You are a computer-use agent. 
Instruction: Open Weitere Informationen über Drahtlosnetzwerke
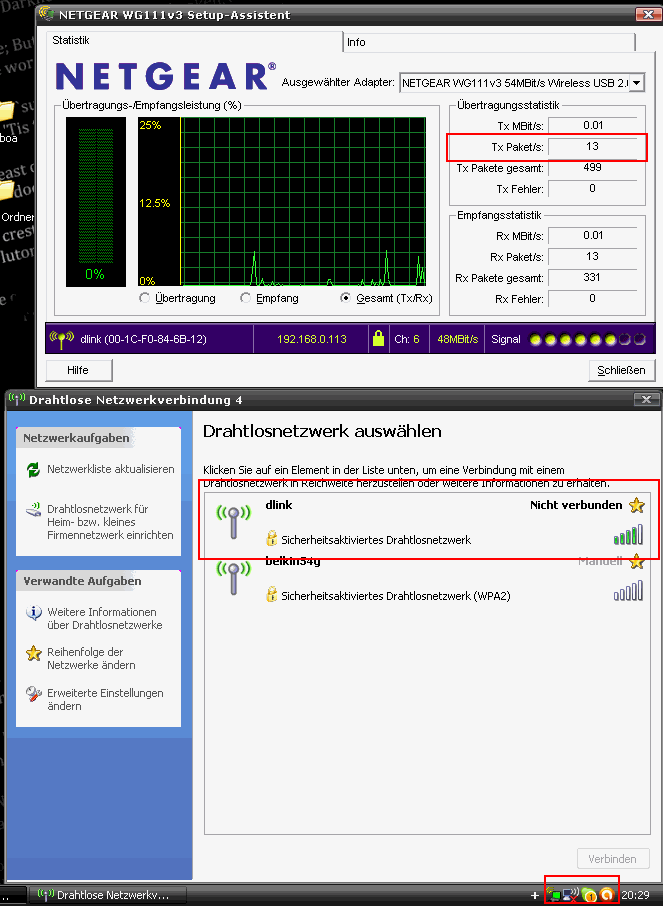[105, 618]
